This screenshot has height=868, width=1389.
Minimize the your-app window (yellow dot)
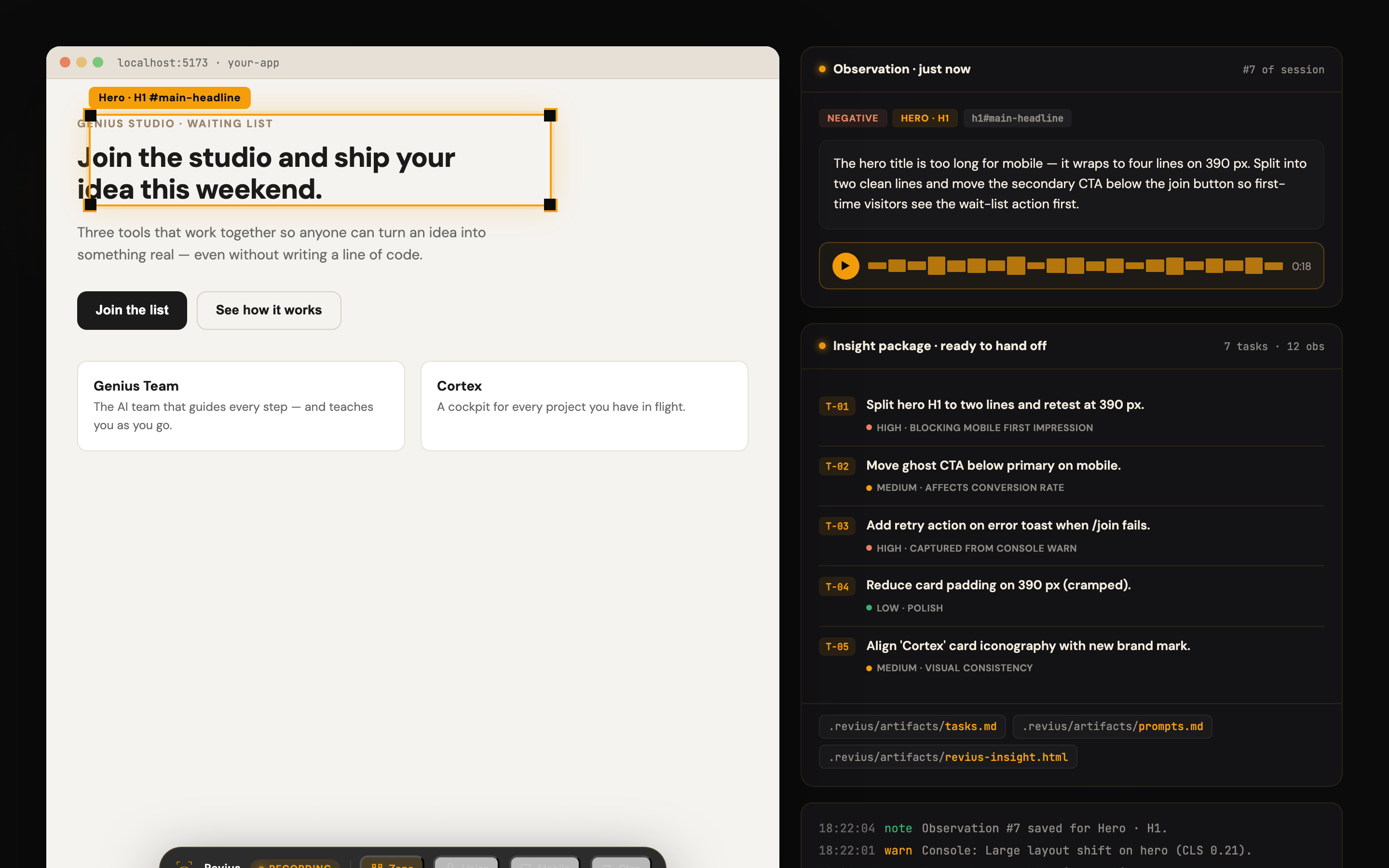tap(82, 62)
